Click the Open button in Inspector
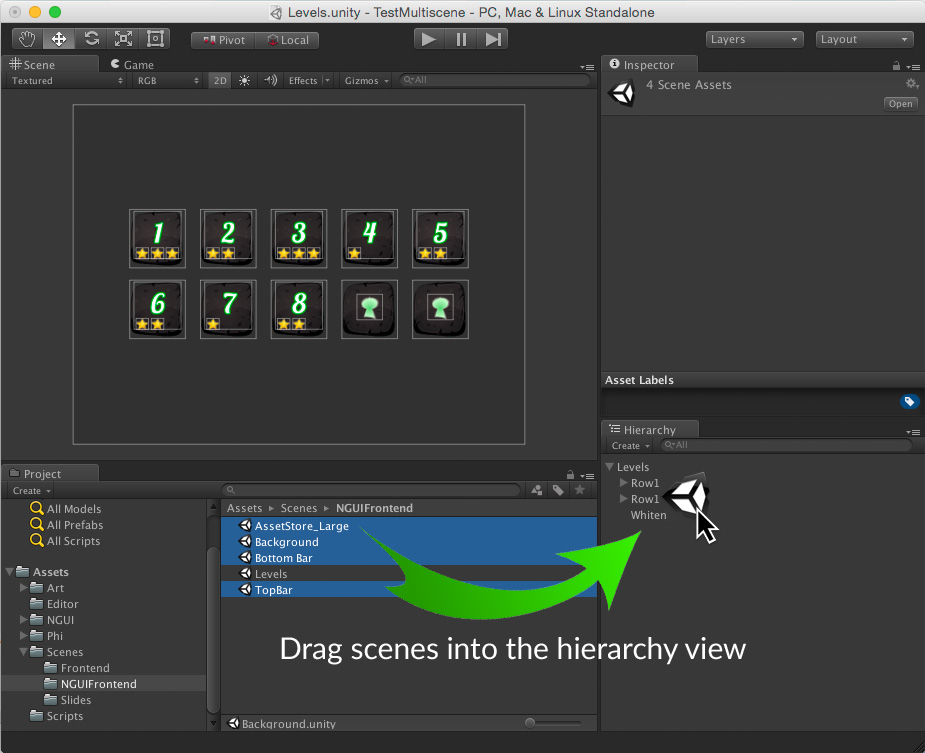The width and height of the screenshot is (925, 753). point(900,104)
